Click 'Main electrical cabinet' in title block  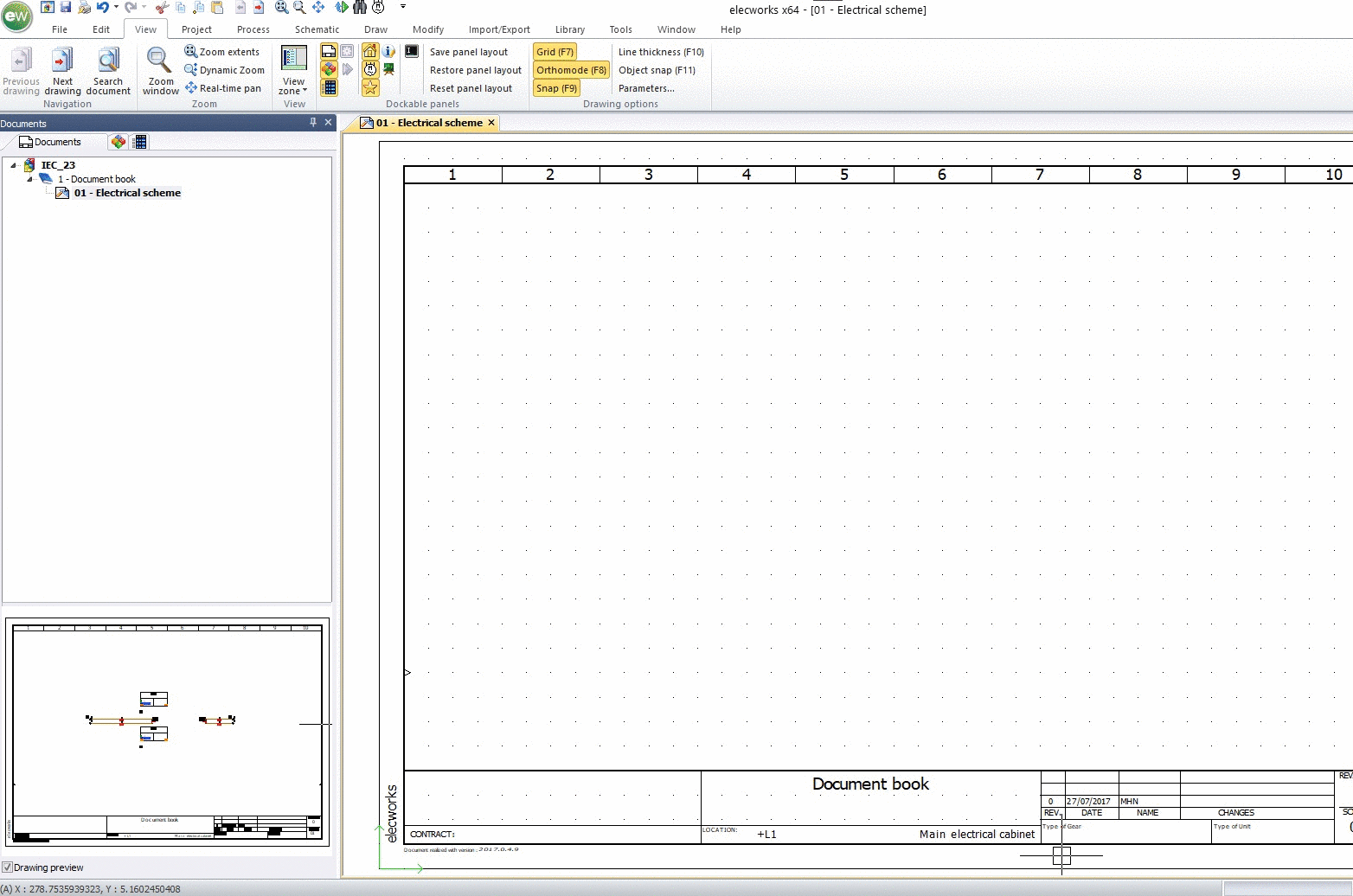pos(977,835)
